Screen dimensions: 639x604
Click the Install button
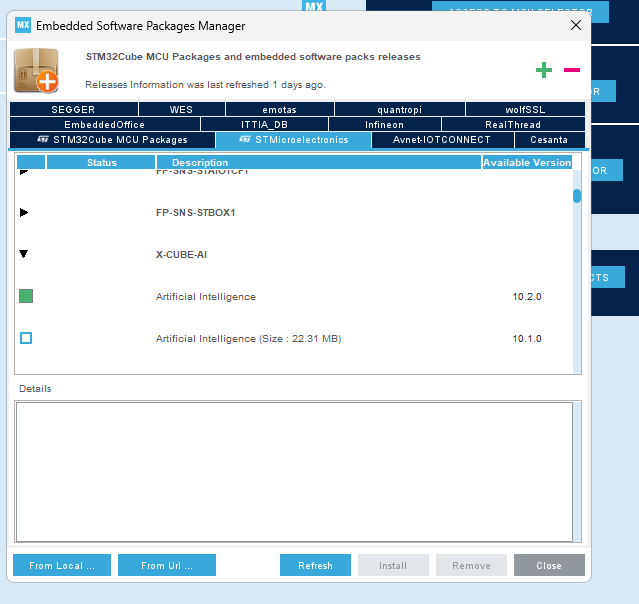393,565
